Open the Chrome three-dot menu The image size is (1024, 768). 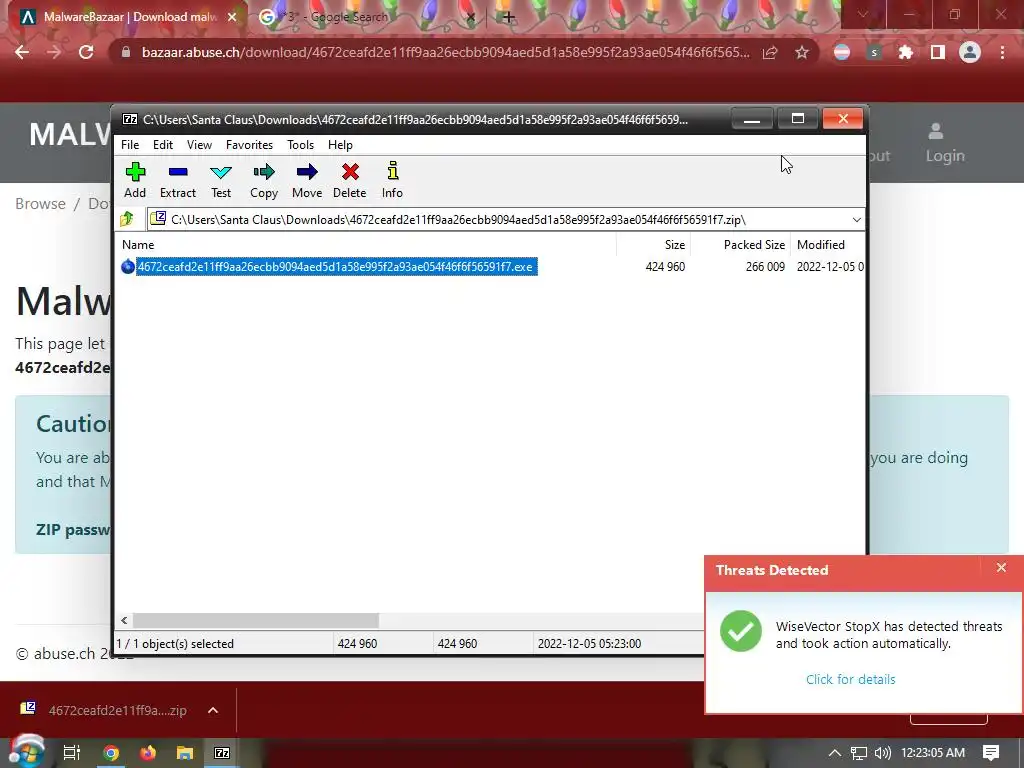point(1002,52)
